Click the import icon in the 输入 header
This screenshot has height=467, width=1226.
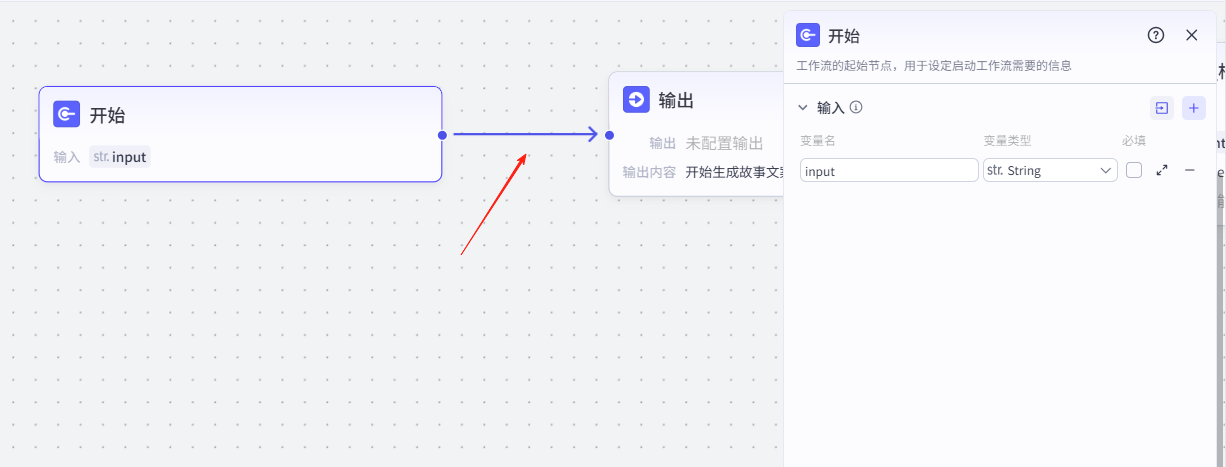(x=1162, y=108)
